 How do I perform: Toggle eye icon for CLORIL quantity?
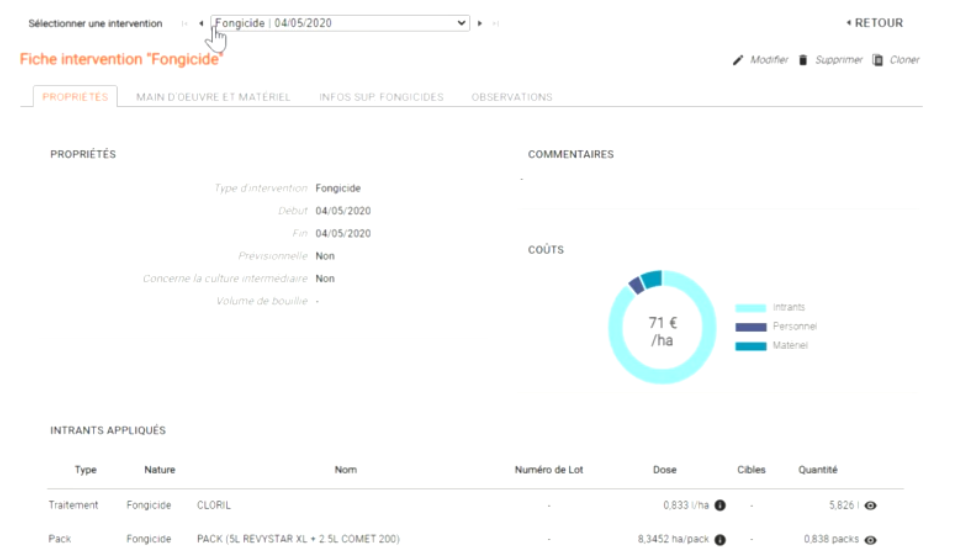[x=870, y=505]
